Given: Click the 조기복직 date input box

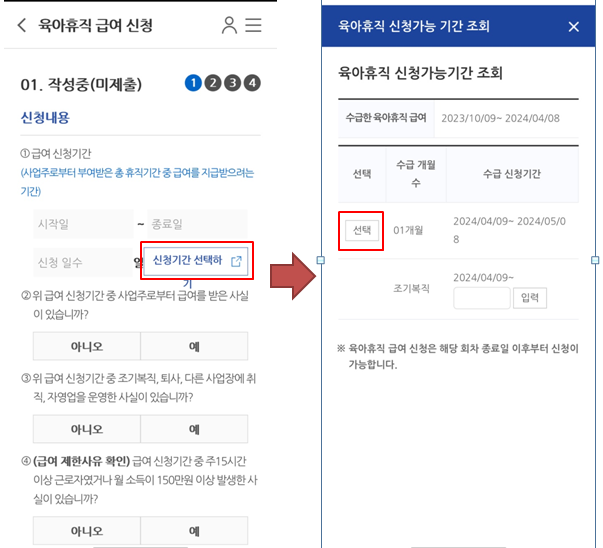Looking at the screenshot, I should point(482,298).
